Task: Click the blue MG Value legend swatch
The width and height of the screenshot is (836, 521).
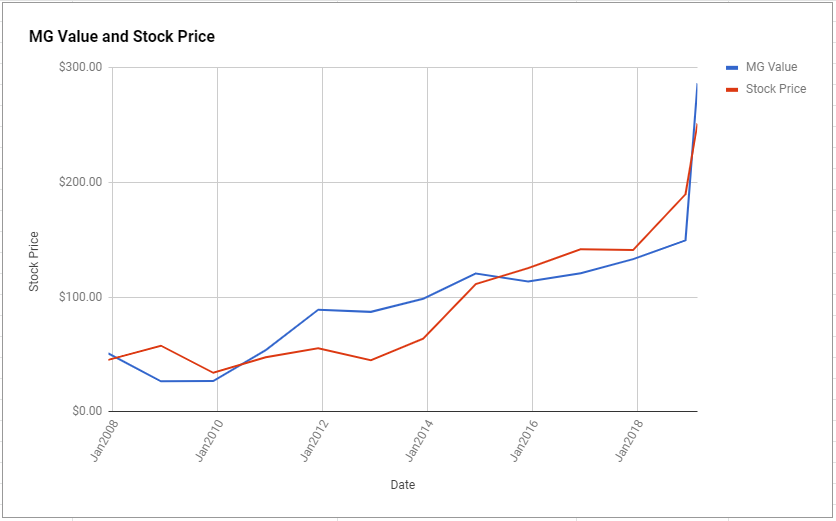Action: click(732, 68)
